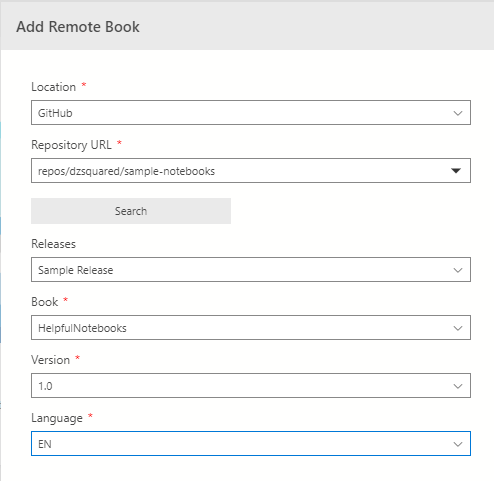
Task: Open the Location dropdown showing GitHub
Action: pyautogui.click(x=251, y=113)
